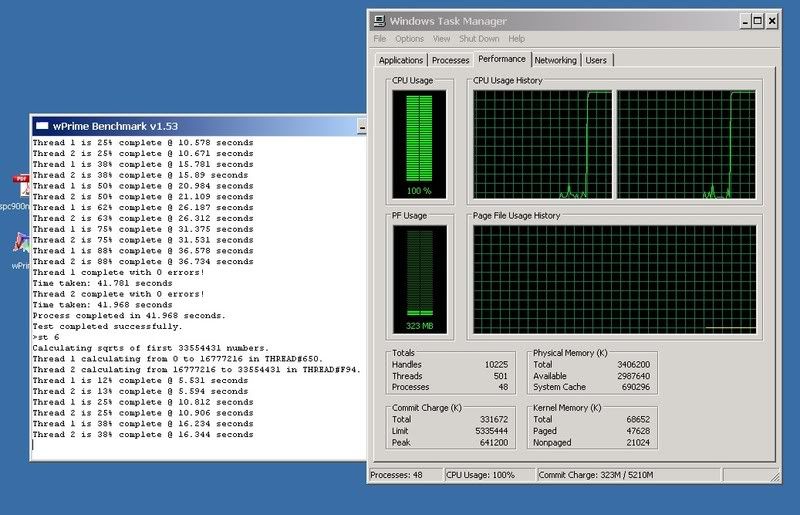Viewport: 800px width, 515px height.
Task: Click the CPU Usage 100% gauge
Action: 419,144
